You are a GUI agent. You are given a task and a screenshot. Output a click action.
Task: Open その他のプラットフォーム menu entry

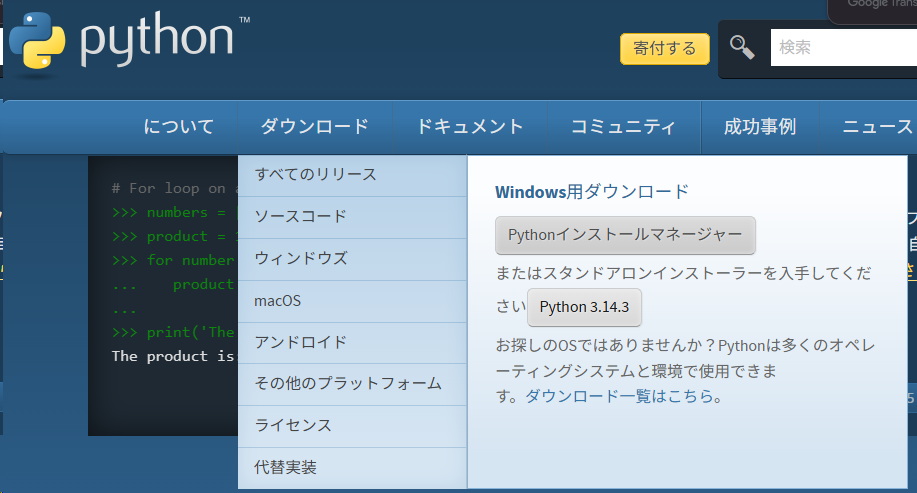tap(348, 384)
